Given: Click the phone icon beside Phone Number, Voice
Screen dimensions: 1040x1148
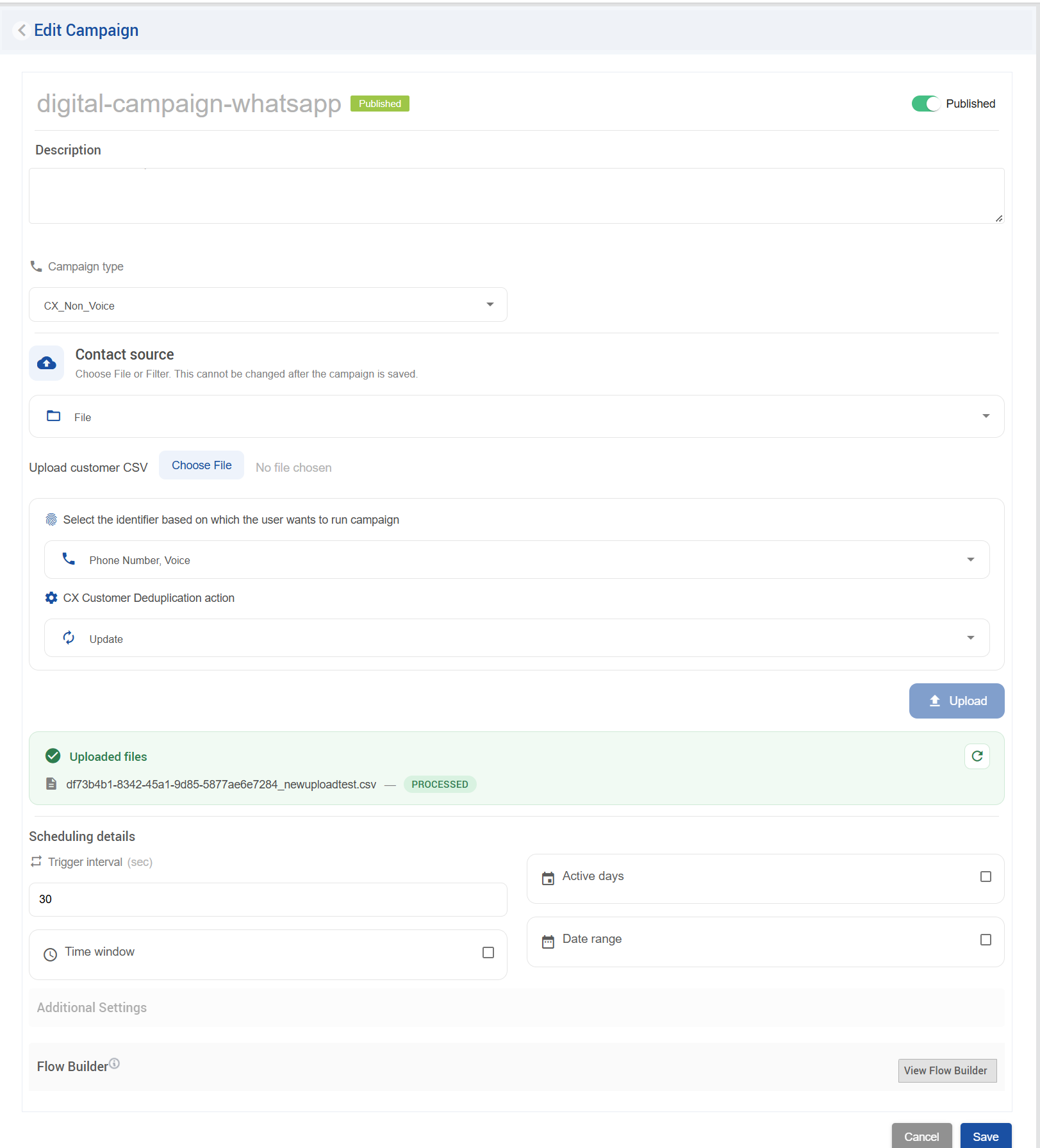Looking at the screenshot, I should click(69, 559).
